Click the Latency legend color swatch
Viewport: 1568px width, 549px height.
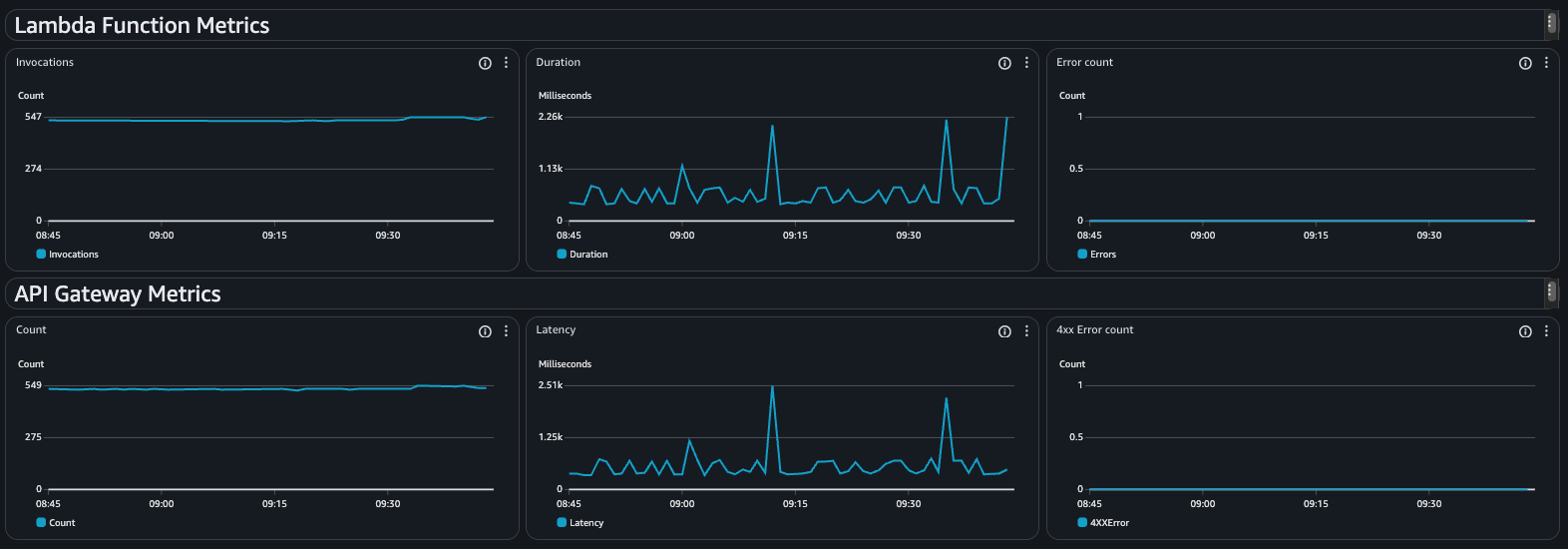562,523
